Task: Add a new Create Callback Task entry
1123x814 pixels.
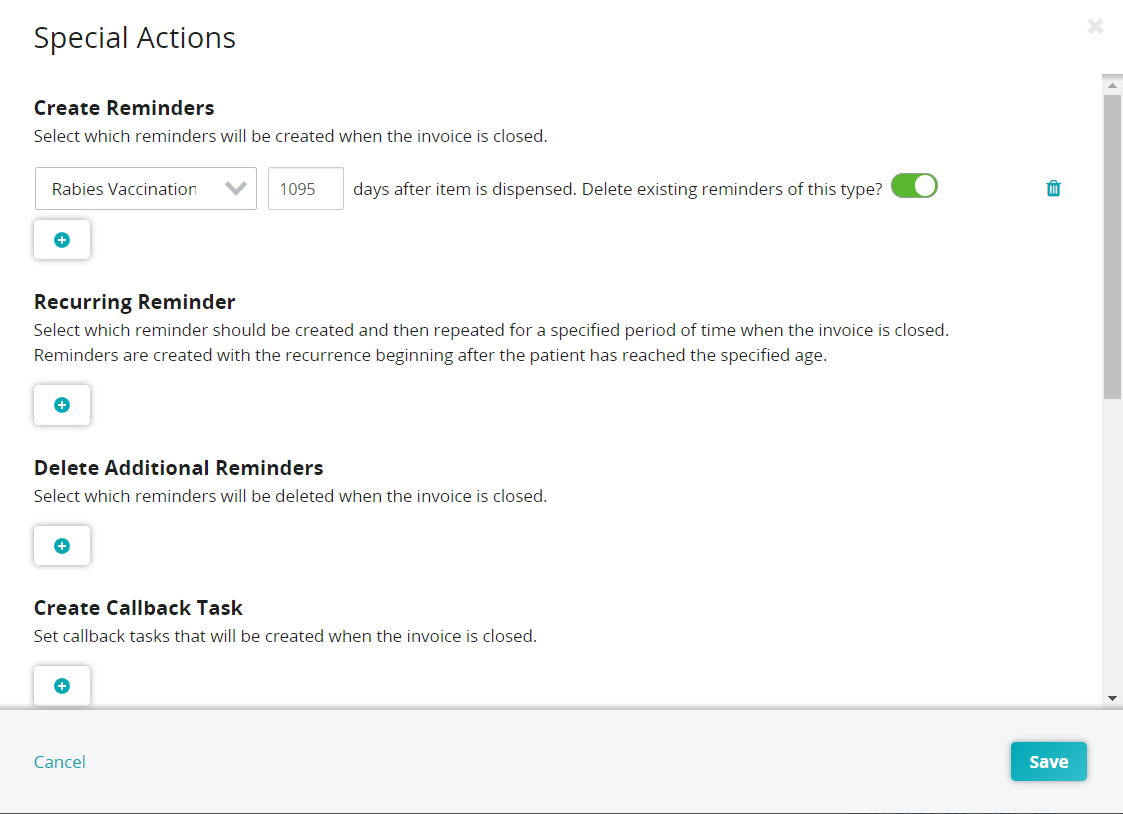Action: pyautogui.click(x=61, y=685)
